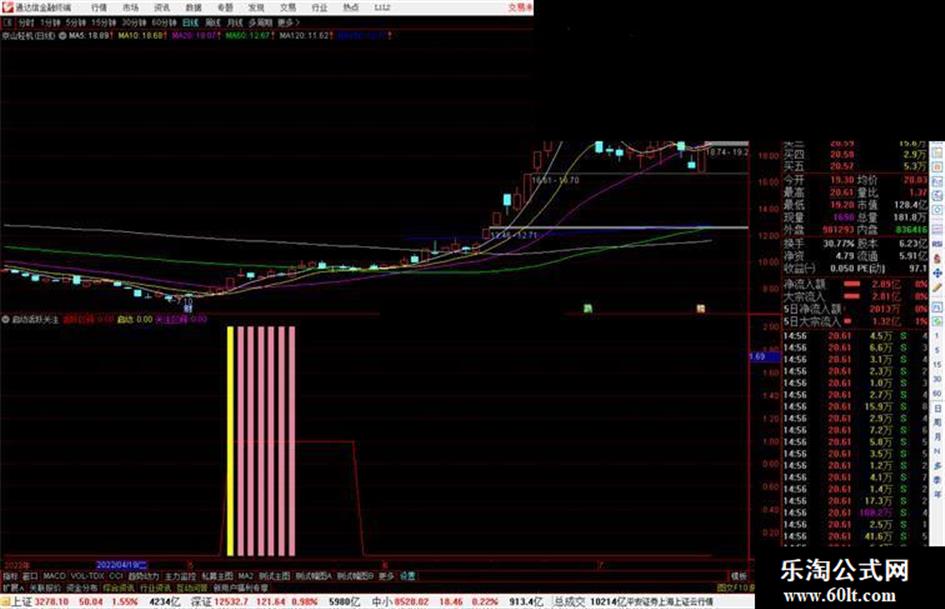
Task: Click the 5日大宗流入 row
Action: pos(855,321)
